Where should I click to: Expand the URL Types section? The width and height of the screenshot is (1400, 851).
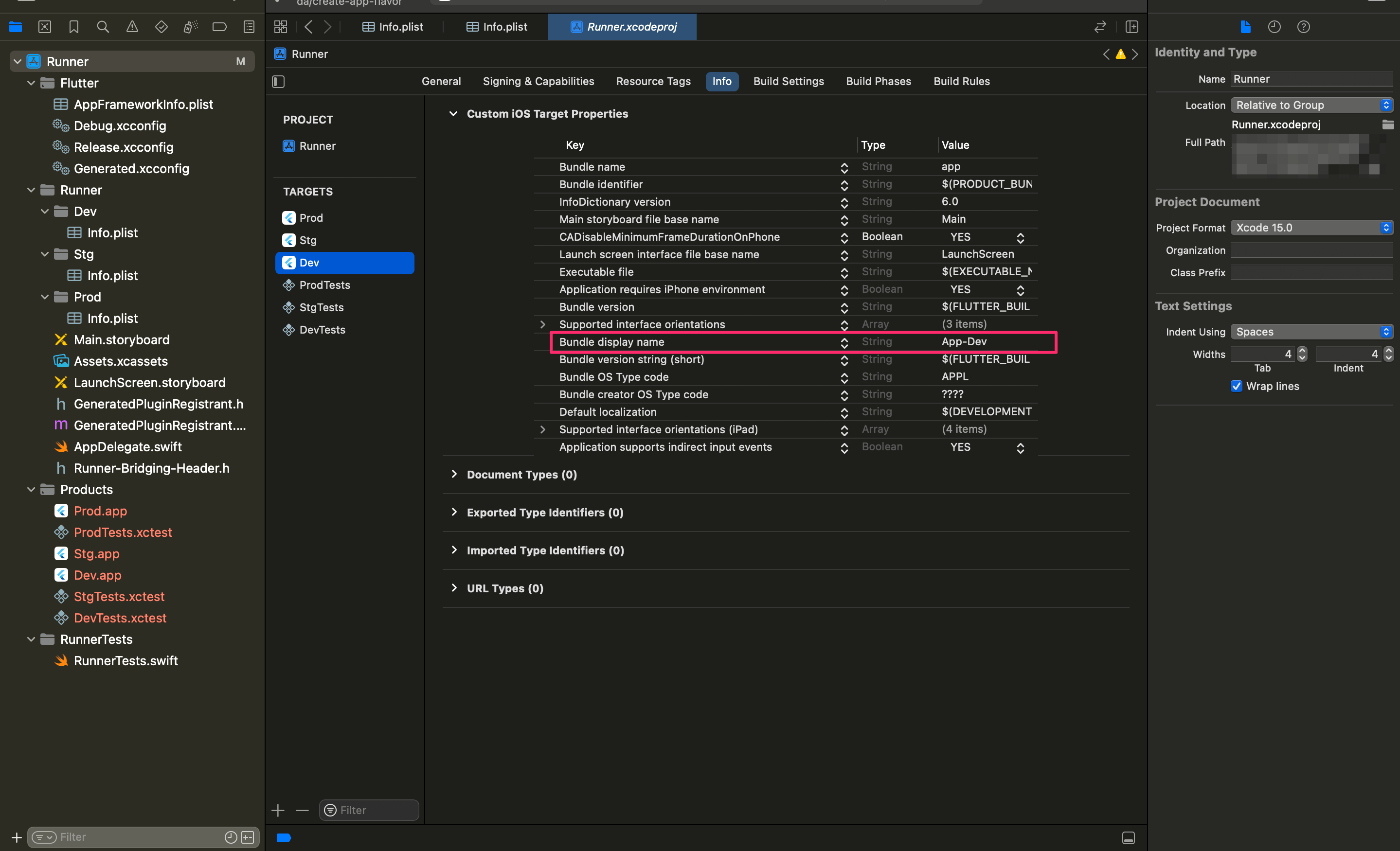point(454,589)
